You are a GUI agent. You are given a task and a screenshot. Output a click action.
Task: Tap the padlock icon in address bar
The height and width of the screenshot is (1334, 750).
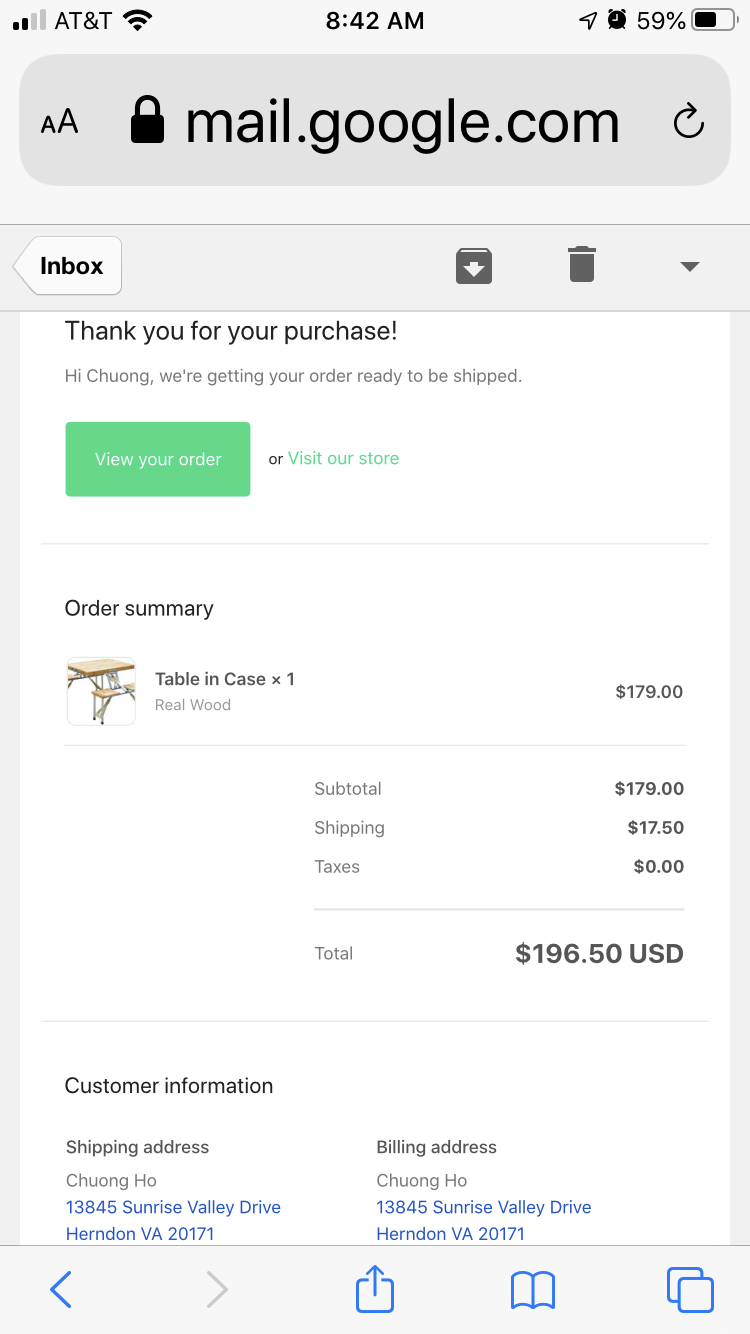tap(148, 121)
